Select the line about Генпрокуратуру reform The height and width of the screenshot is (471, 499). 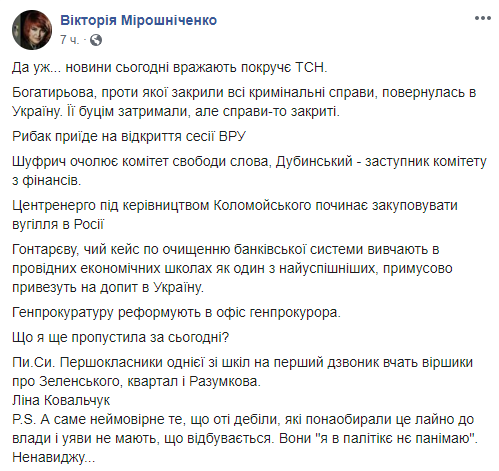click(176, 313)
